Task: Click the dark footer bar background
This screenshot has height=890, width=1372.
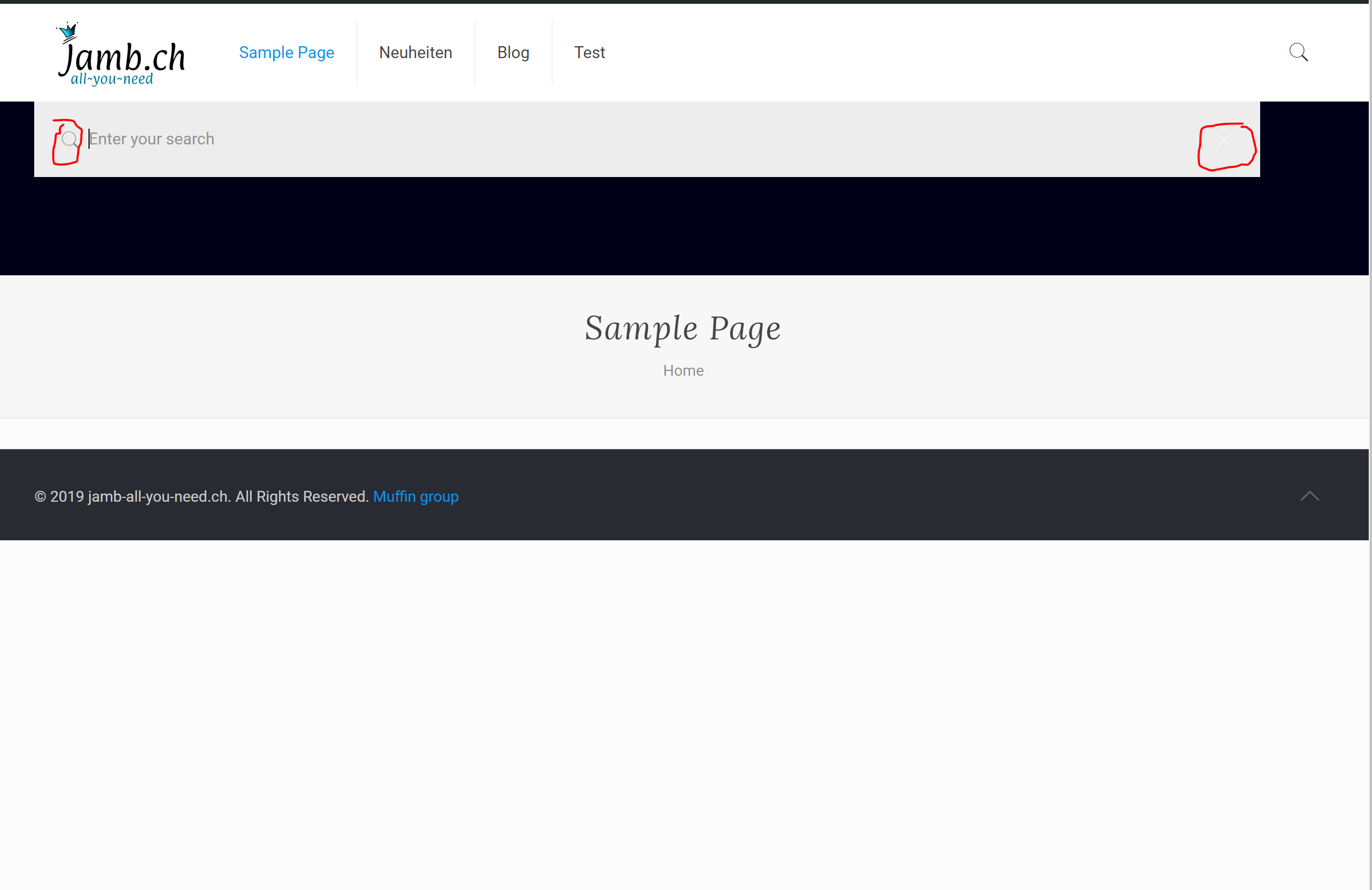Action: click(865, 496)
